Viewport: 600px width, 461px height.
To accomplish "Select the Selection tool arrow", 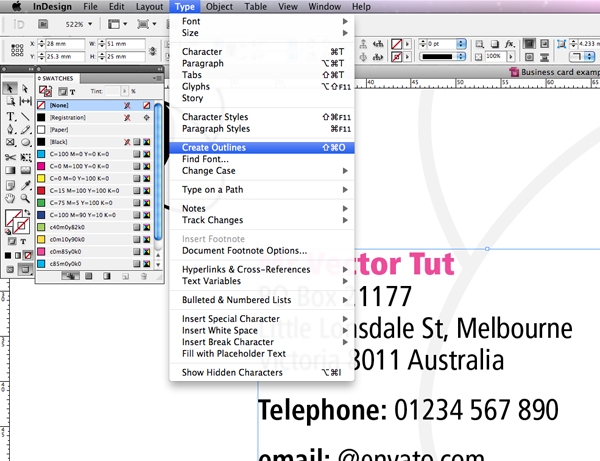I will pos(10,89).
